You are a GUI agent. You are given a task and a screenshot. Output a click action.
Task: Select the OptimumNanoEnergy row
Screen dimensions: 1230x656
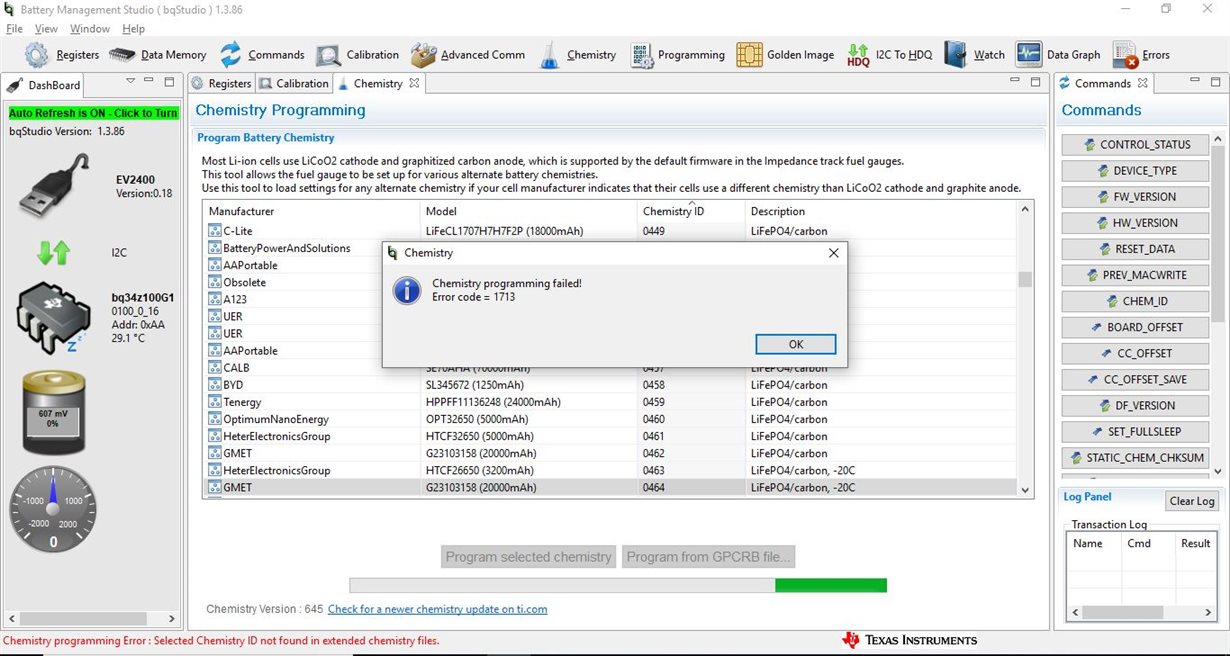tap(609, 419)
